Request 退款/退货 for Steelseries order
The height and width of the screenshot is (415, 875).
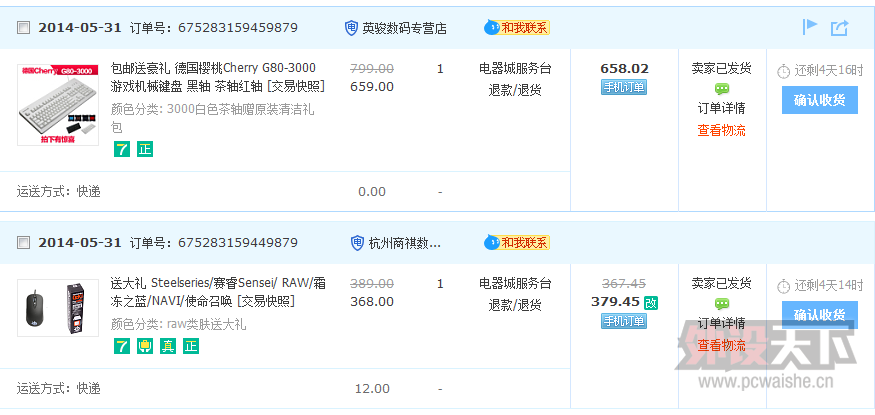[515, 305]
